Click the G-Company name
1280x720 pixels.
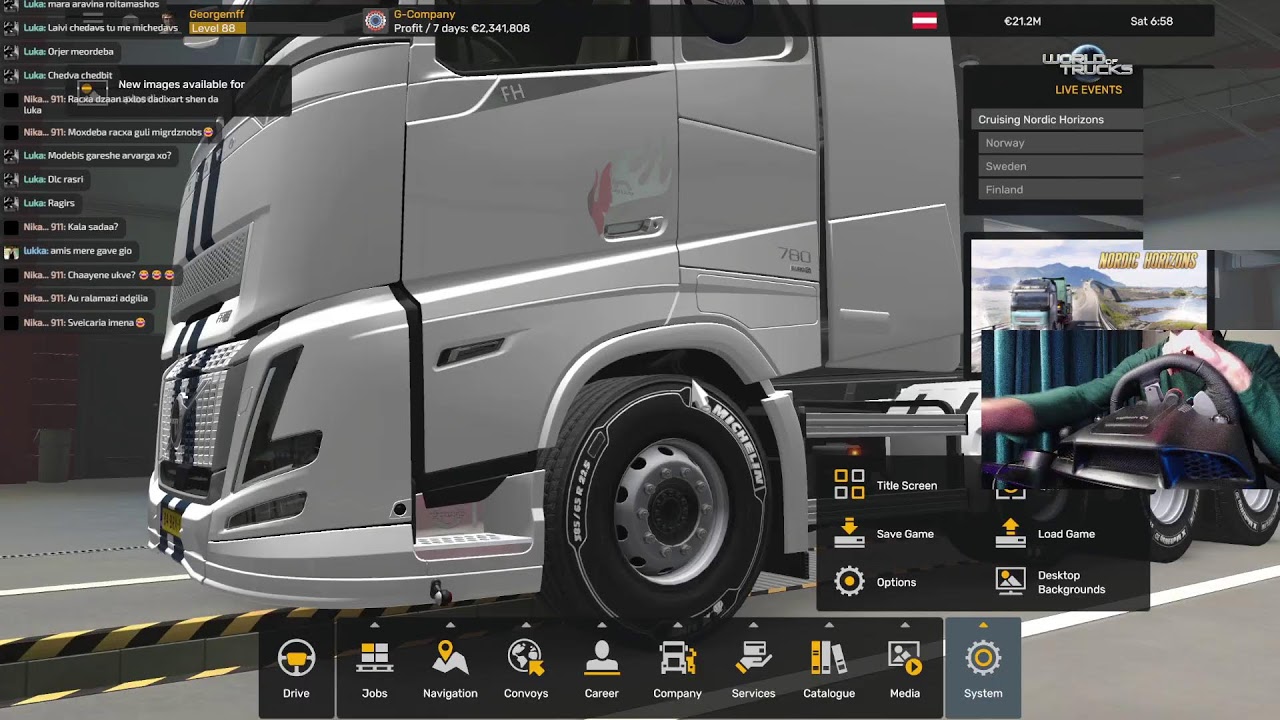point(424,14)
